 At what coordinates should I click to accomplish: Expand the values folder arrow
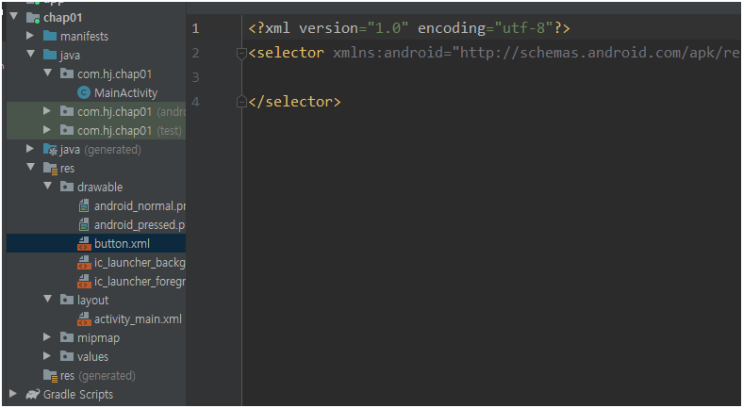pyautogui.click(x=47, y=356)
